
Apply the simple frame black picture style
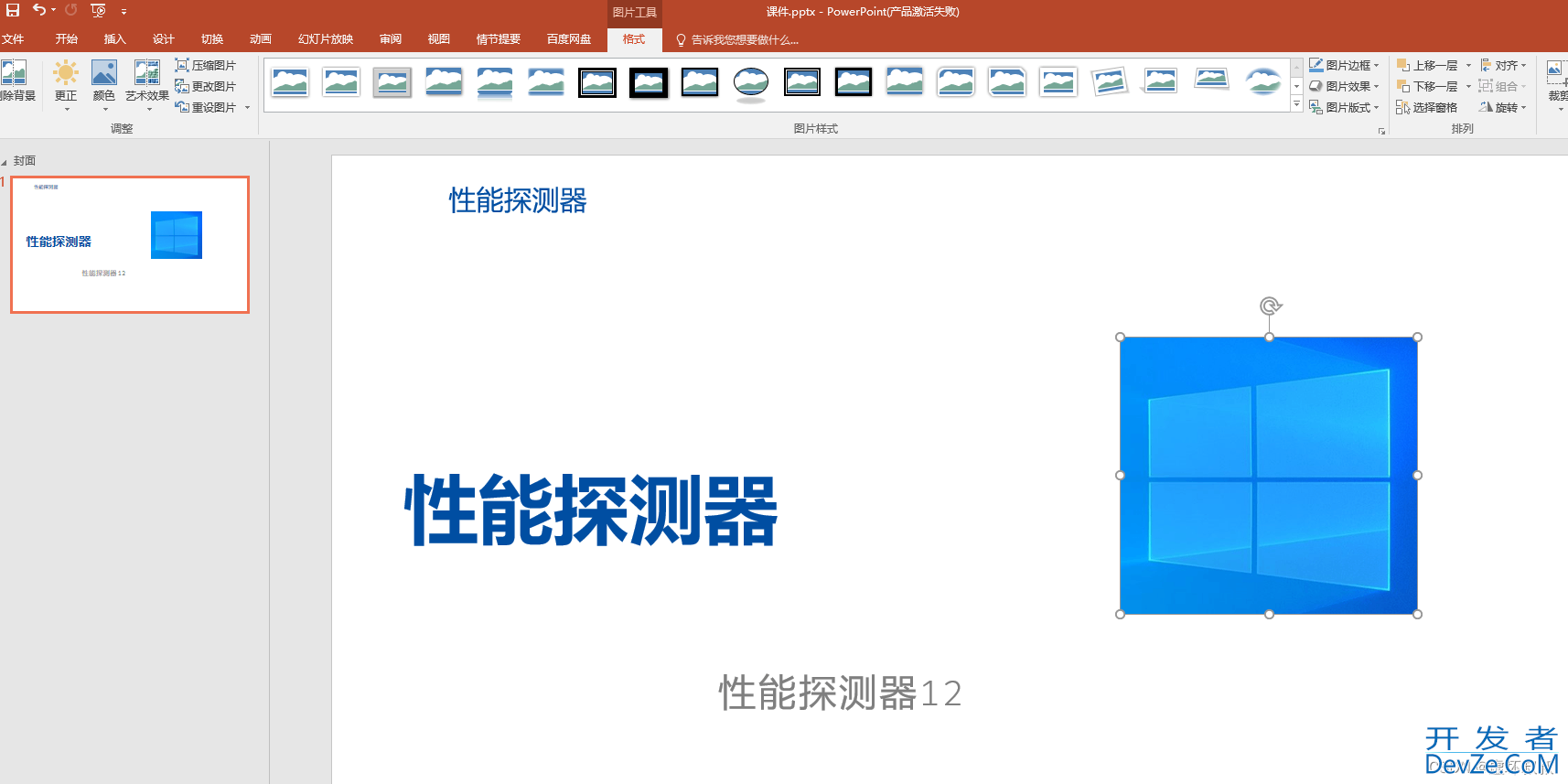[x=700, y=82]
